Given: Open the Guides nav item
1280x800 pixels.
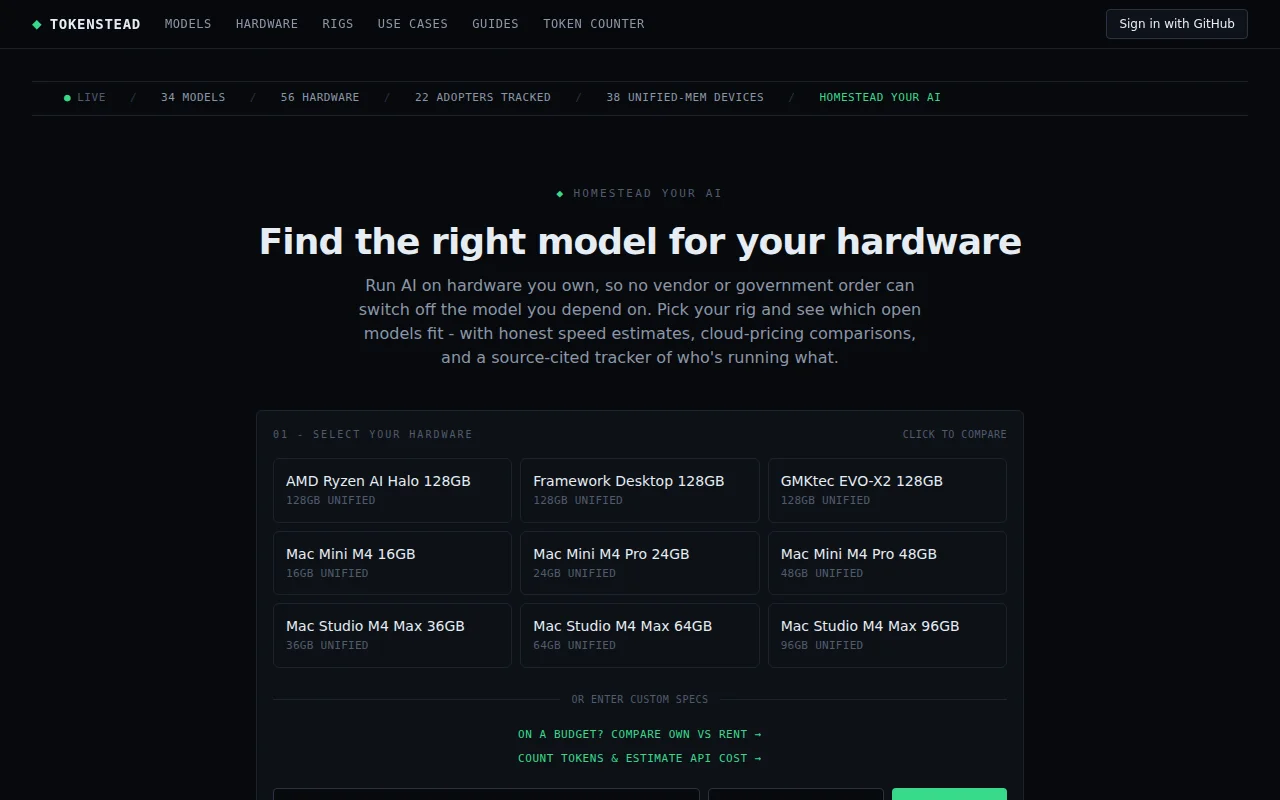Looking at the screenshot, I should (495, 24).
